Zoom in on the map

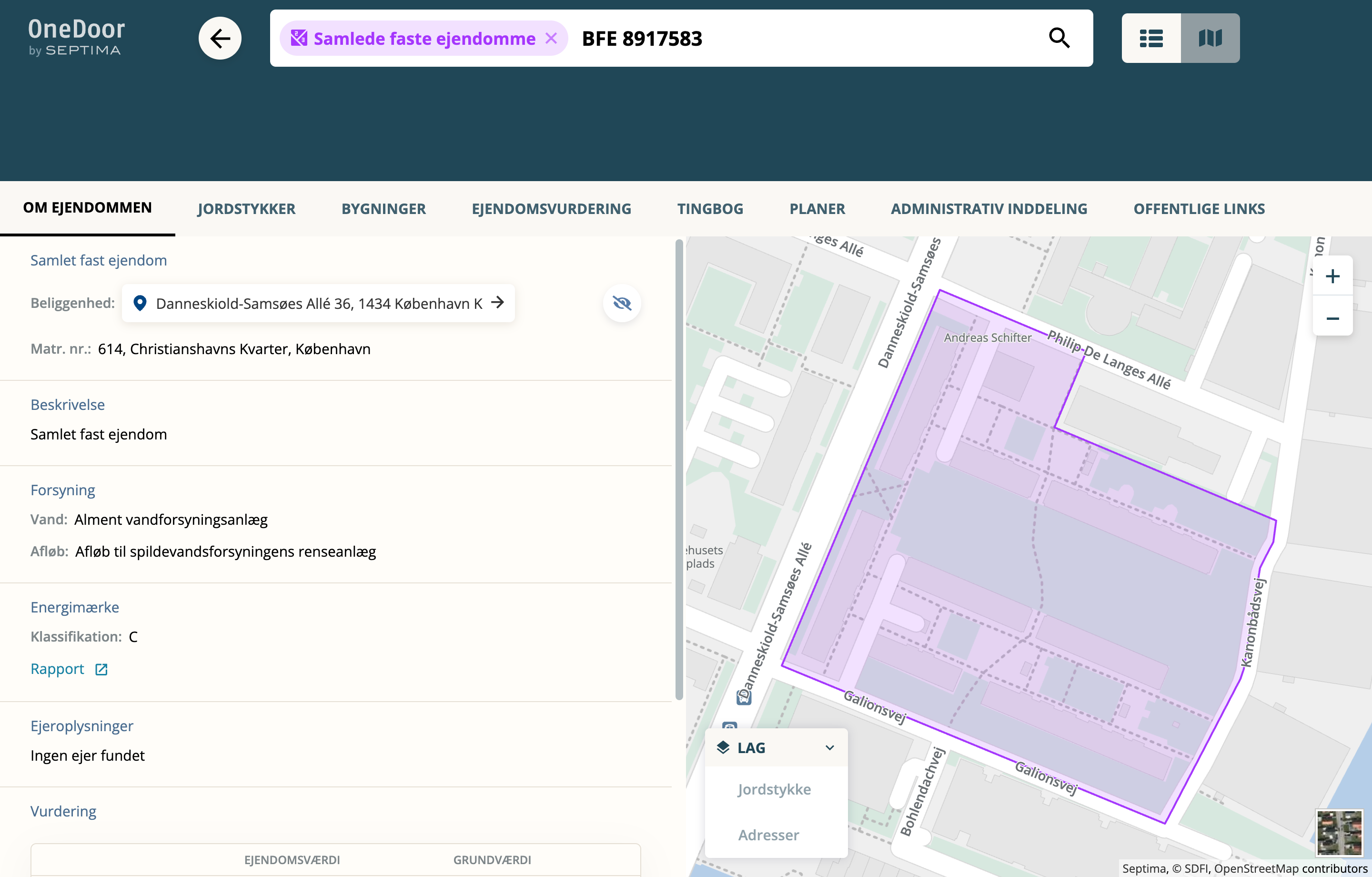point(1332,276)
